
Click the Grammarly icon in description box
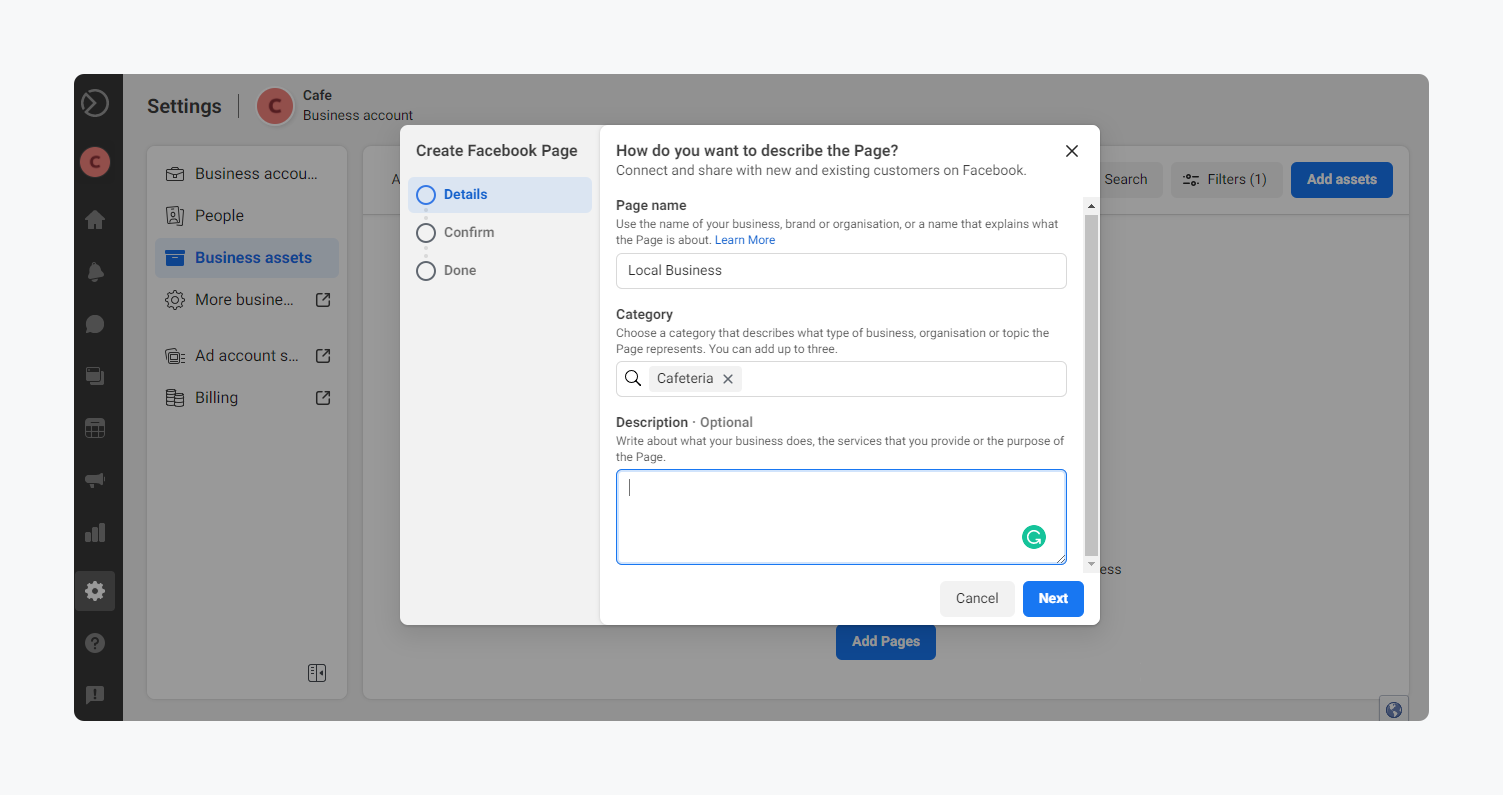click(x=1033, y=537)
